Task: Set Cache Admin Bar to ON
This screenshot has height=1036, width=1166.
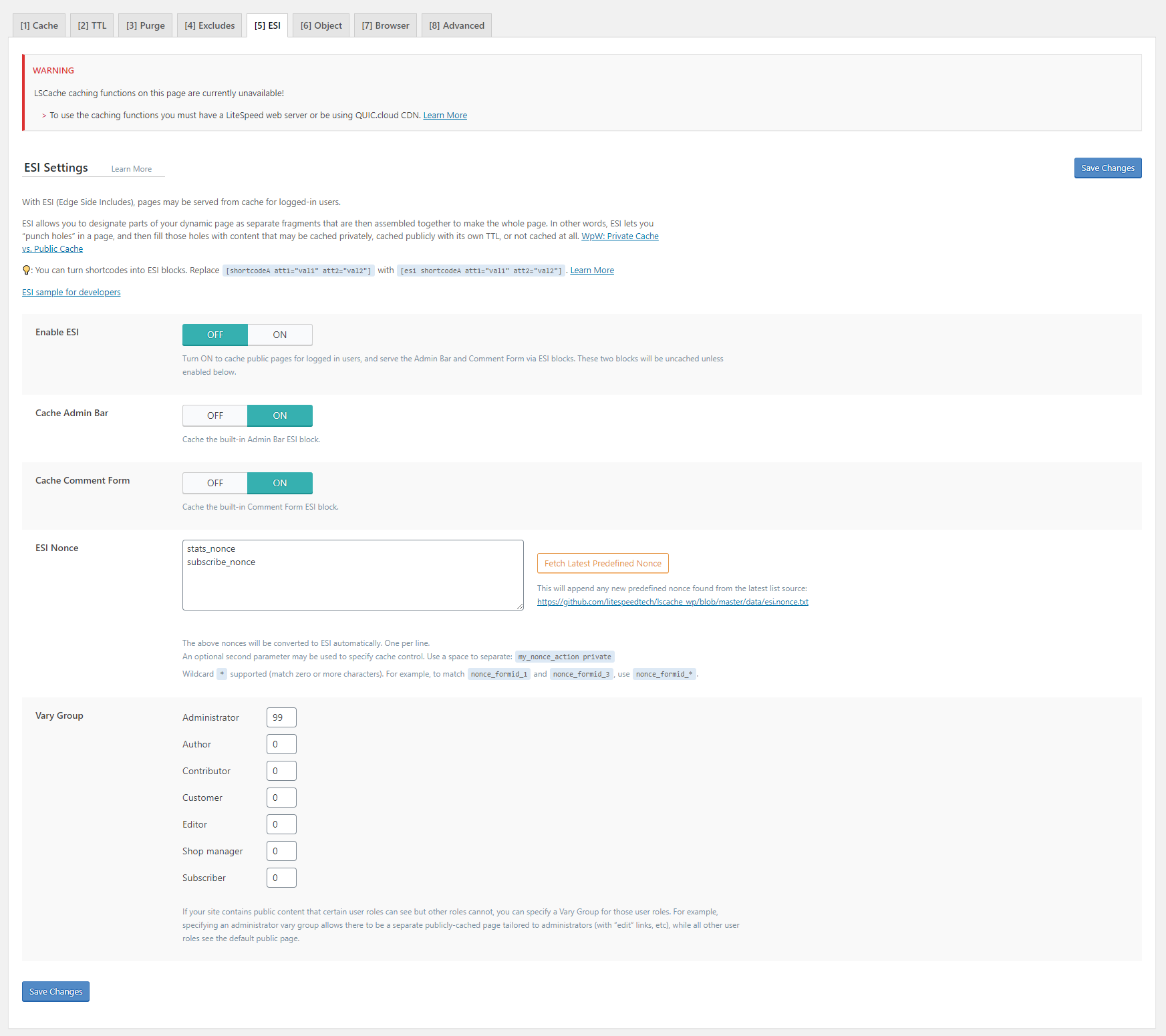Action: point(280,415)
